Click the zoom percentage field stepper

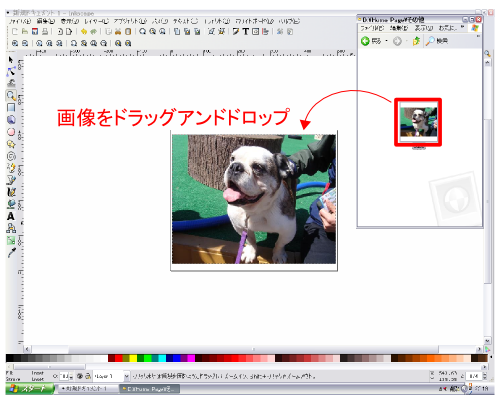[x=484, y=376]
